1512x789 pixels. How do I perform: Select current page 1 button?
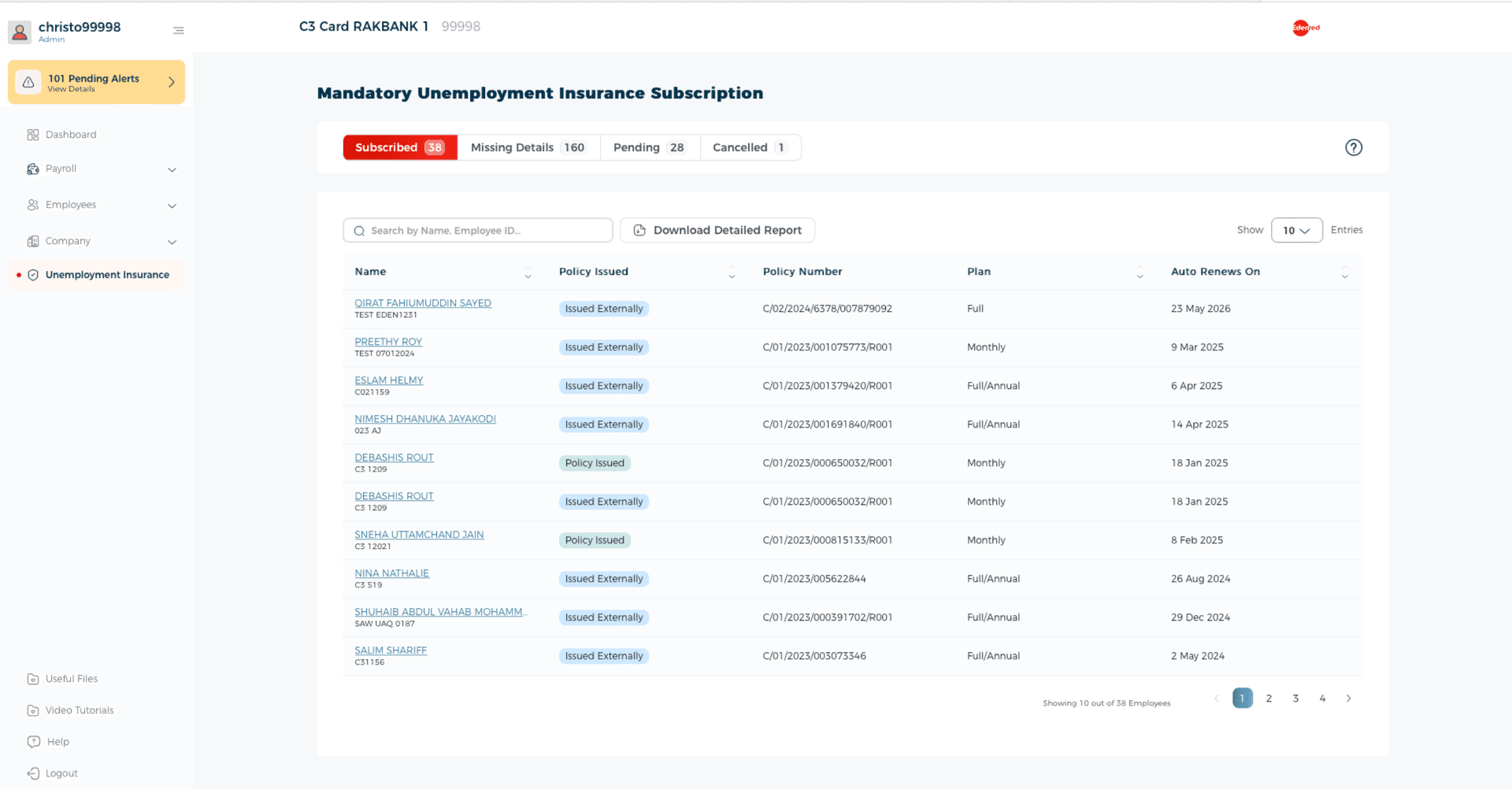coord(1243,698)
